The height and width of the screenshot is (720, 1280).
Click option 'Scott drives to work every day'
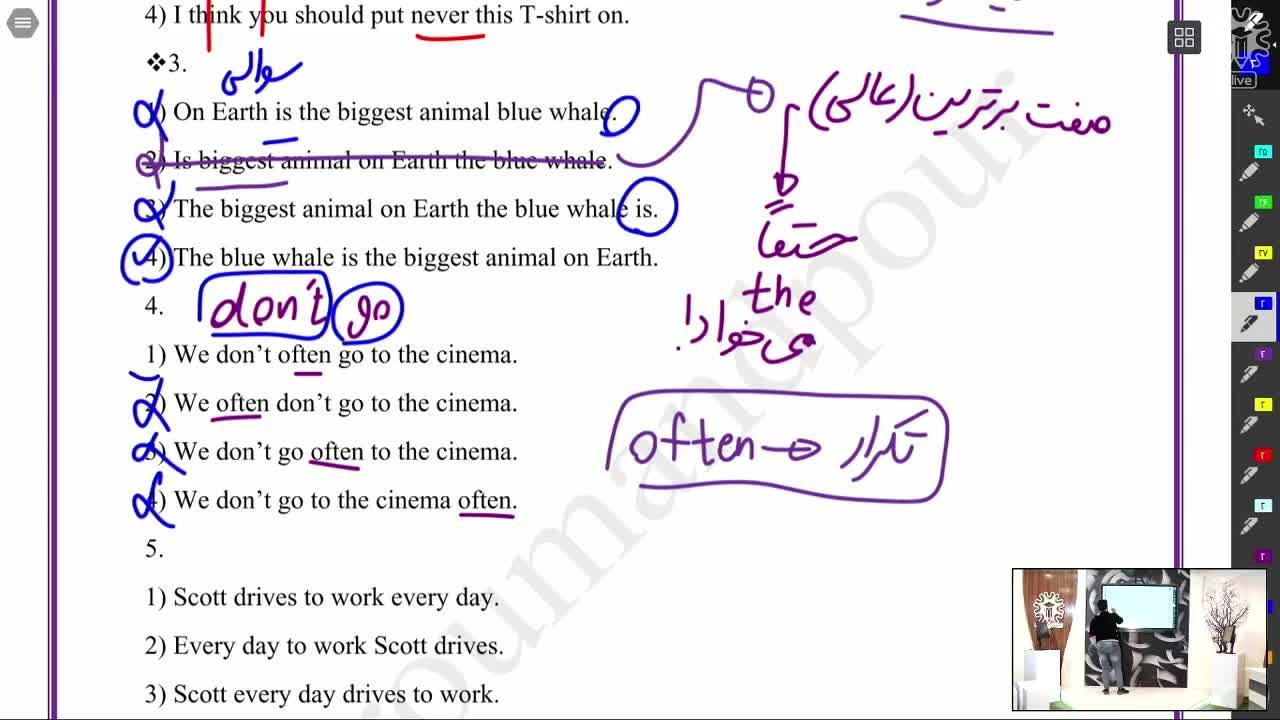[335, 598]
